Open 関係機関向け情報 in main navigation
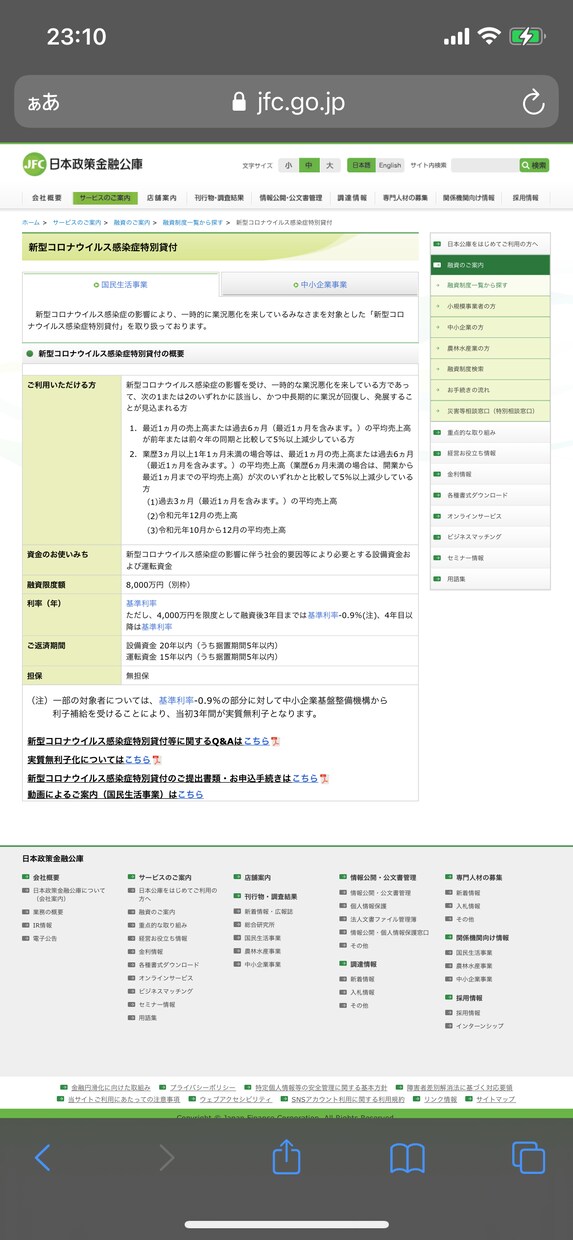 pos(468,198)
